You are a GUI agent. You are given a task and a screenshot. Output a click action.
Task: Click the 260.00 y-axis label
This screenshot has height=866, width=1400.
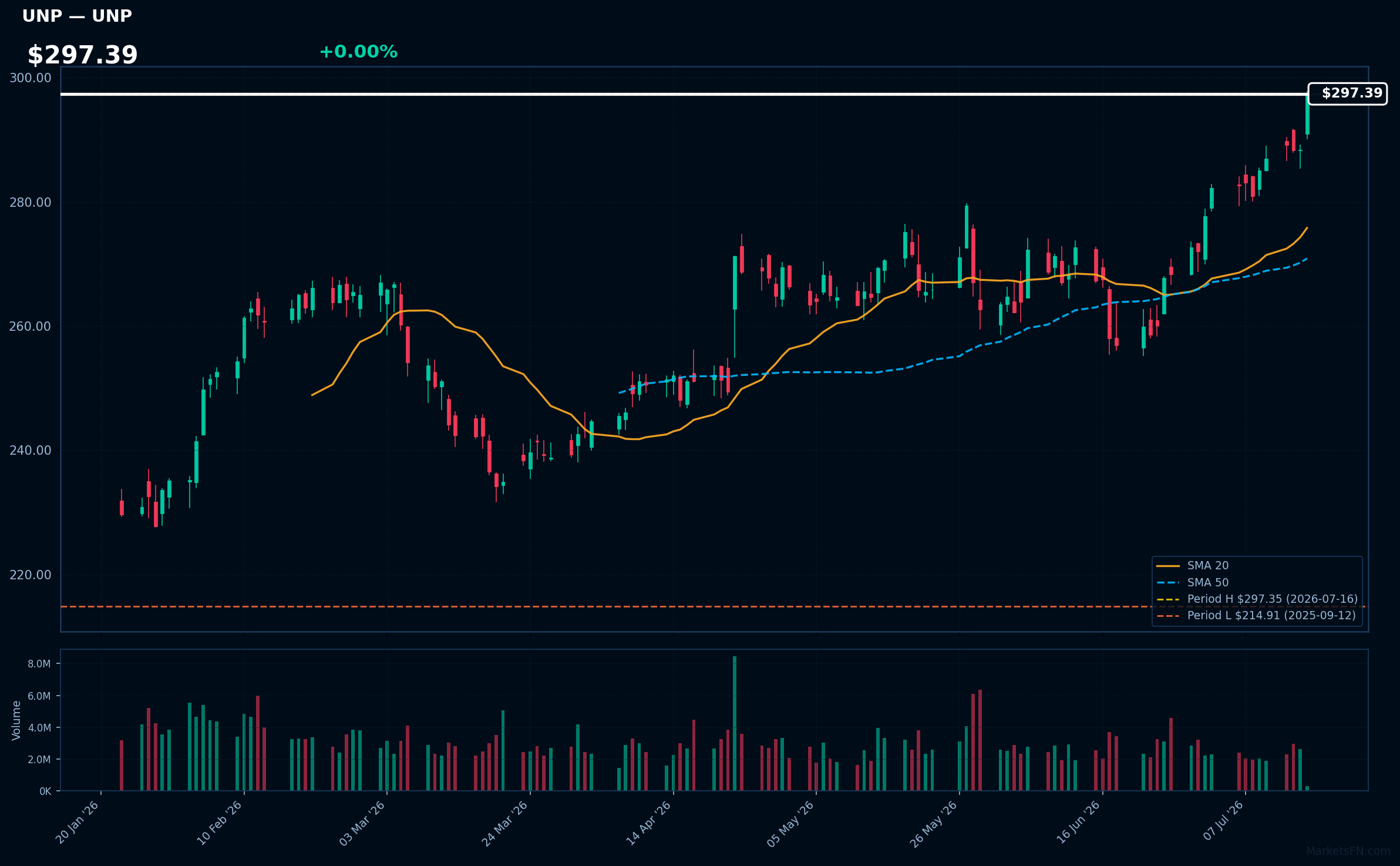point(31,327)
